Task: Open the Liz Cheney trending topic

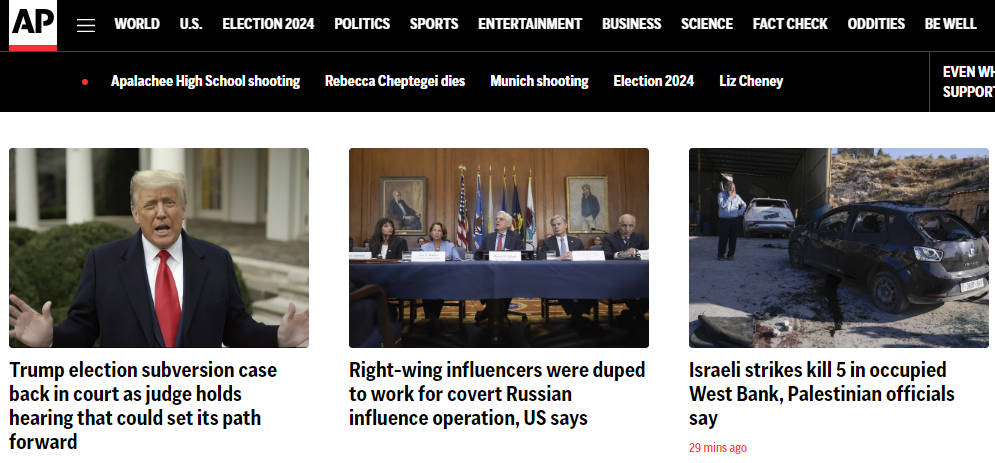Action: [x=751, y=81]
